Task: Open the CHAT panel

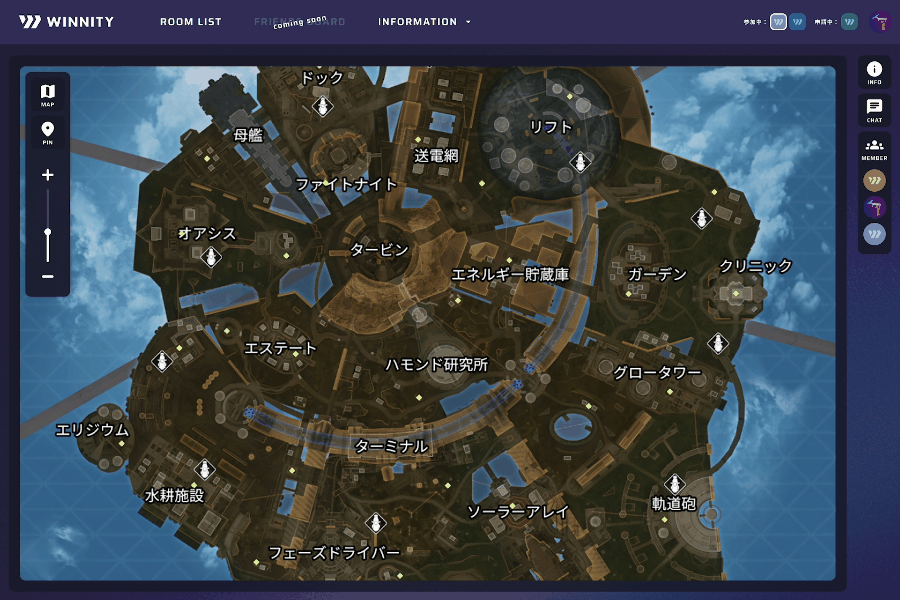Action: click(874, 109)
